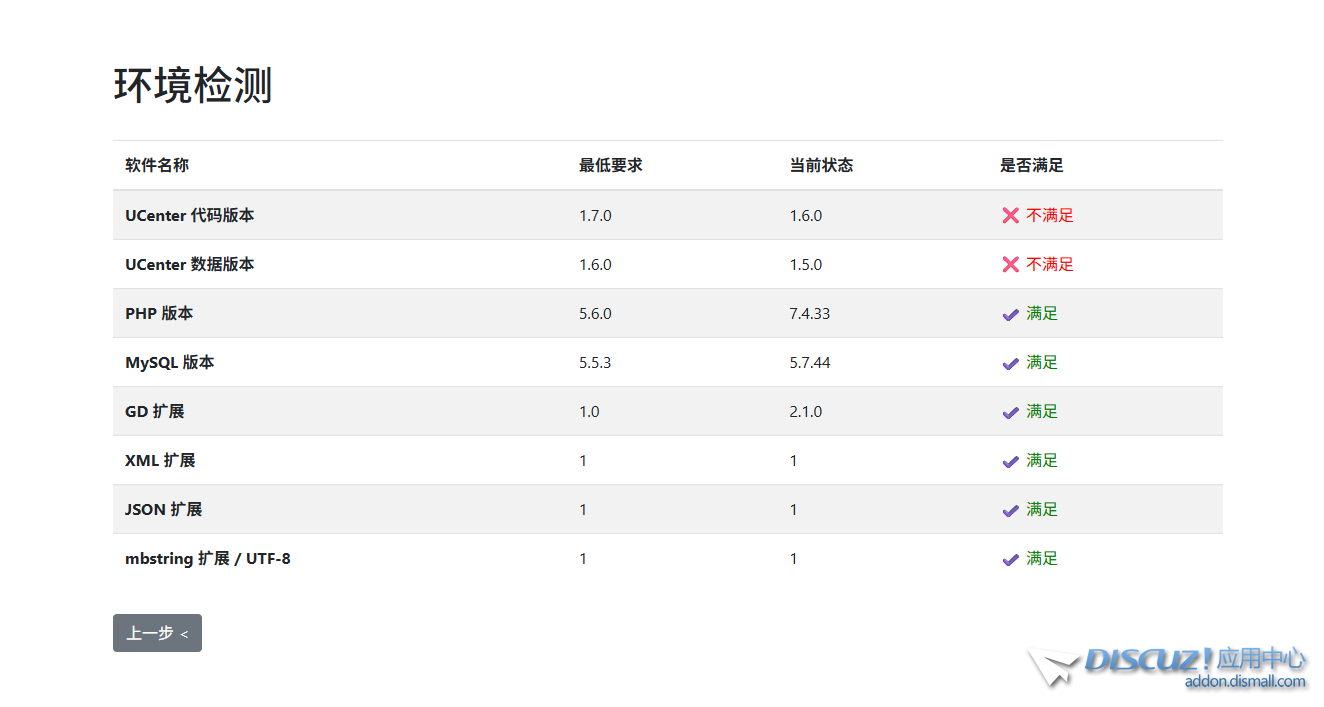Image resolution: width=1324 pixels, height=707 pixels.
Task: Click the red X icon for UCenter 代码版本
Action: point(1010,215)
